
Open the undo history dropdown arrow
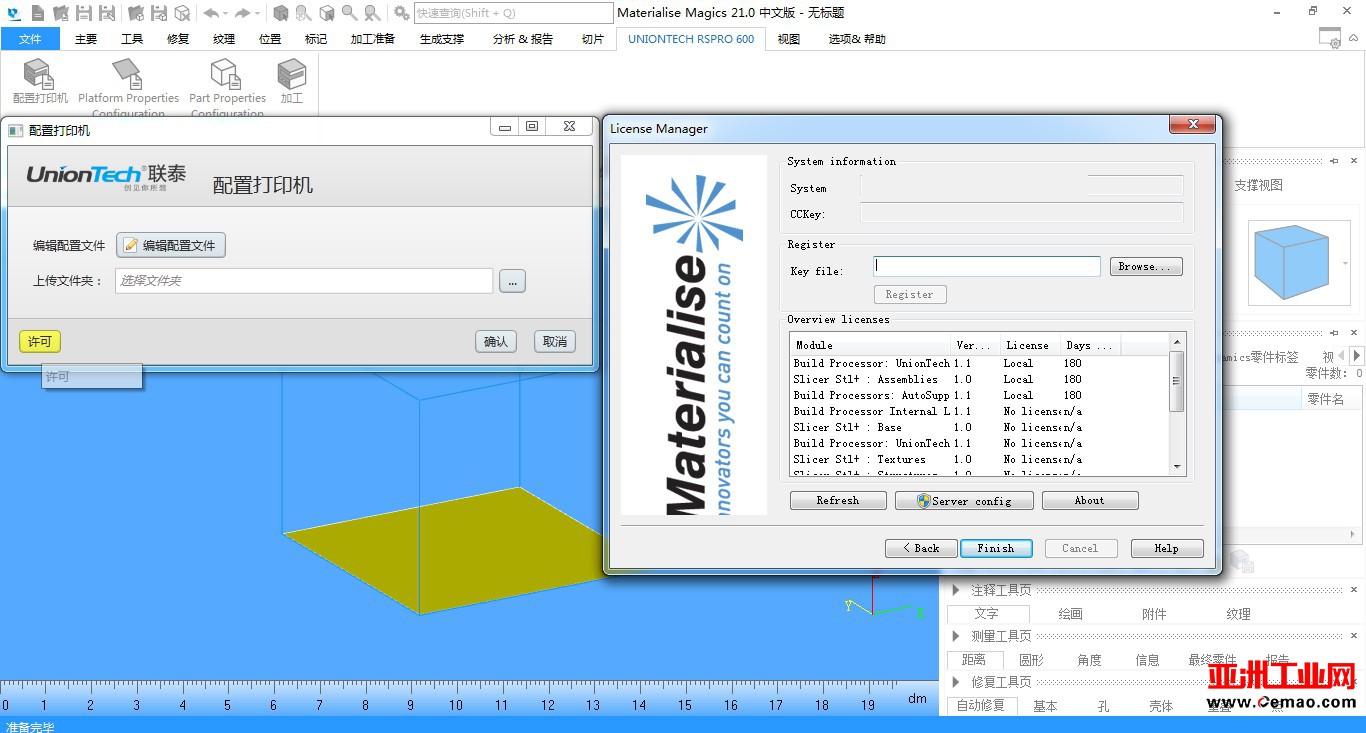click(x=225, y=14)
